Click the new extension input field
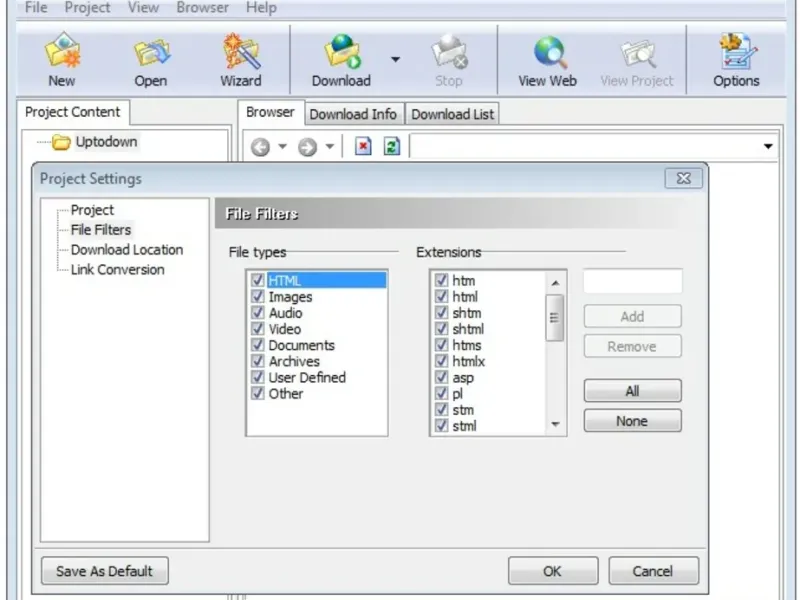The height and width of the screenshot is (600, 800). 633,281
